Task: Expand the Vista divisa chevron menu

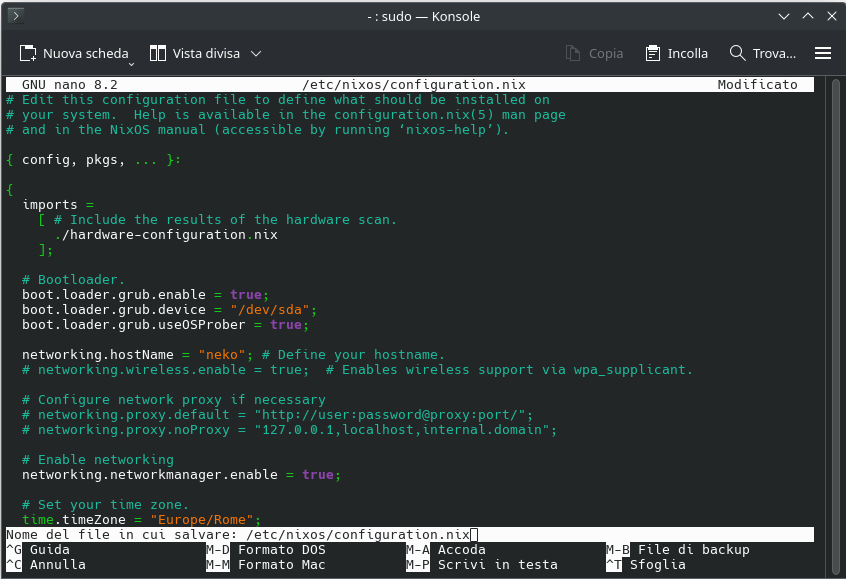Action: [256, 53]
